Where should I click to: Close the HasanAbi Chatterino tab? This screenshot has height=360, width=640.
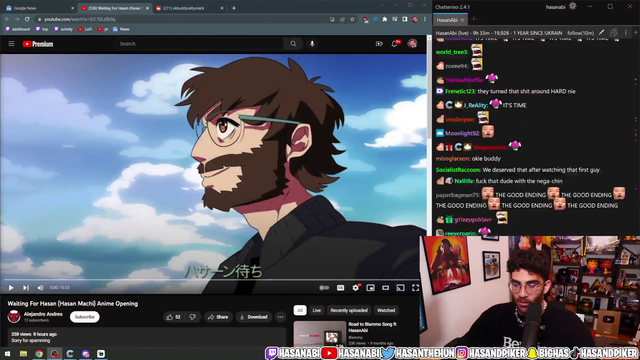[462, 20]
